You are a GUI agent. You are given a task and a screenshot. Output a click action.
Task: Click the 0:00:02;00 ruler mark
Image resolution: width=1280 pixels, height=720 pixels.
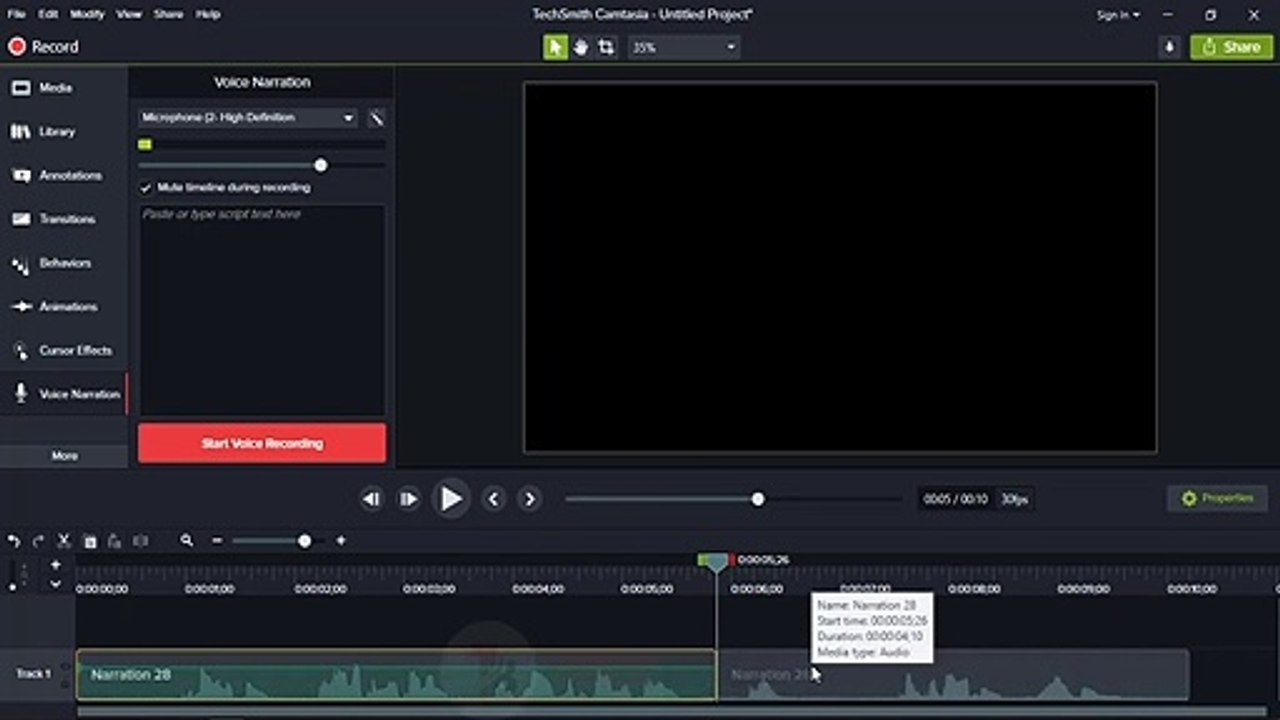pyautogui.click(x=320, y=589)
